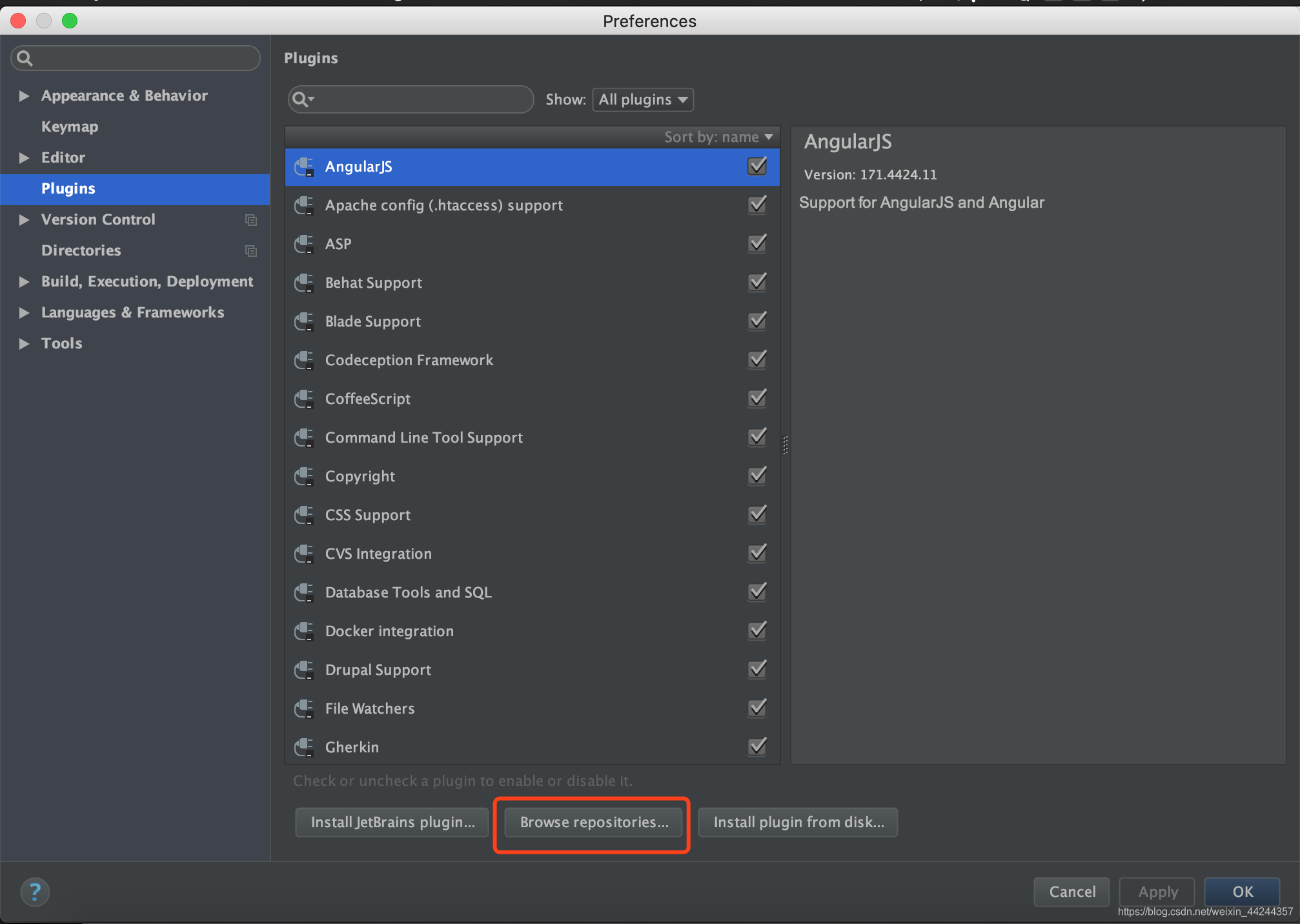Click the splitter handle between plugin panels
Image resolution: width=1300 pixels, height=924 pixels.
click(x=786, y=445)
